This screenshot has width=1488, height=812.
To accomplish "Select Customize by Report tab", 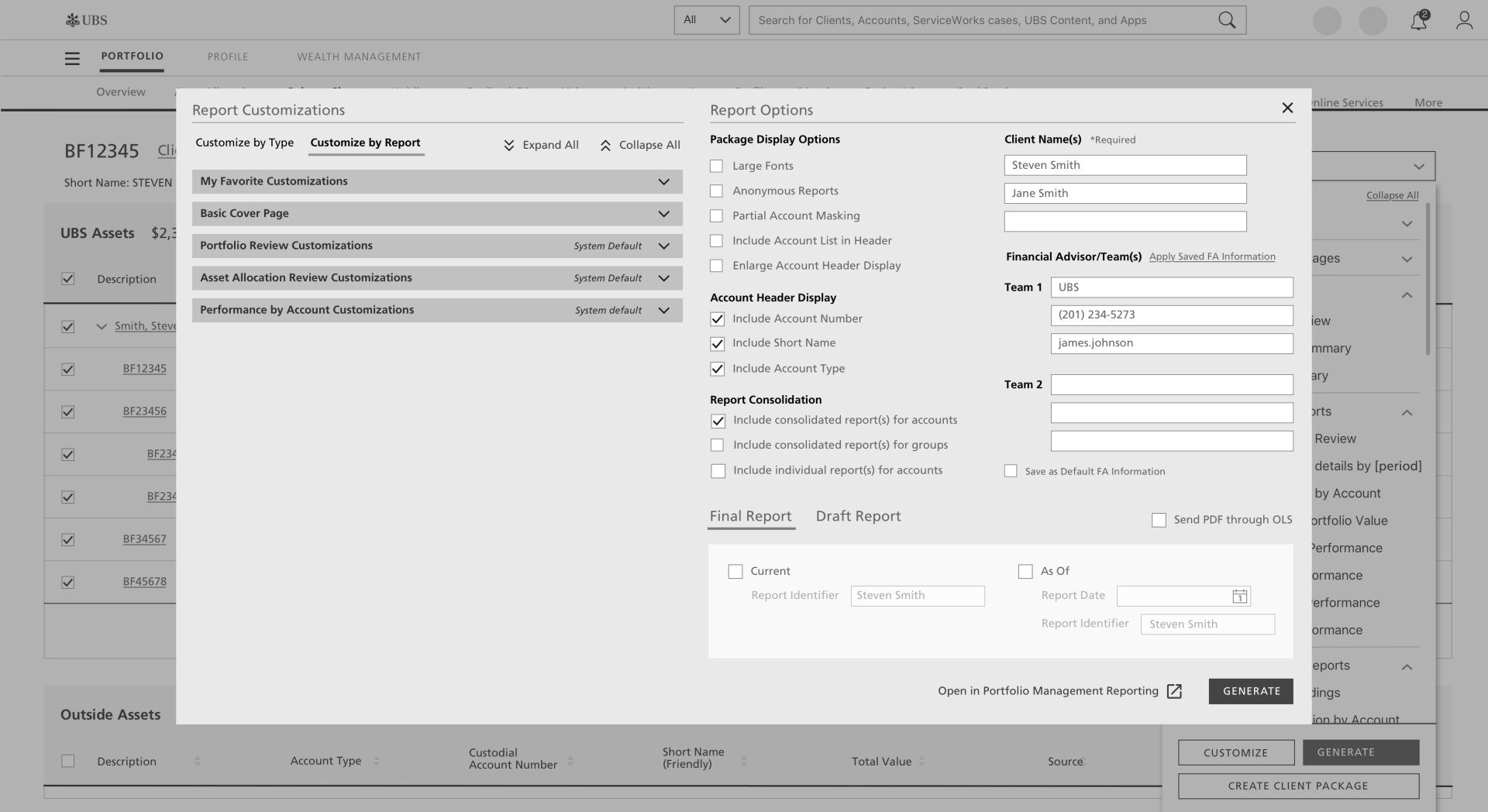I will [x=365, y=143].
